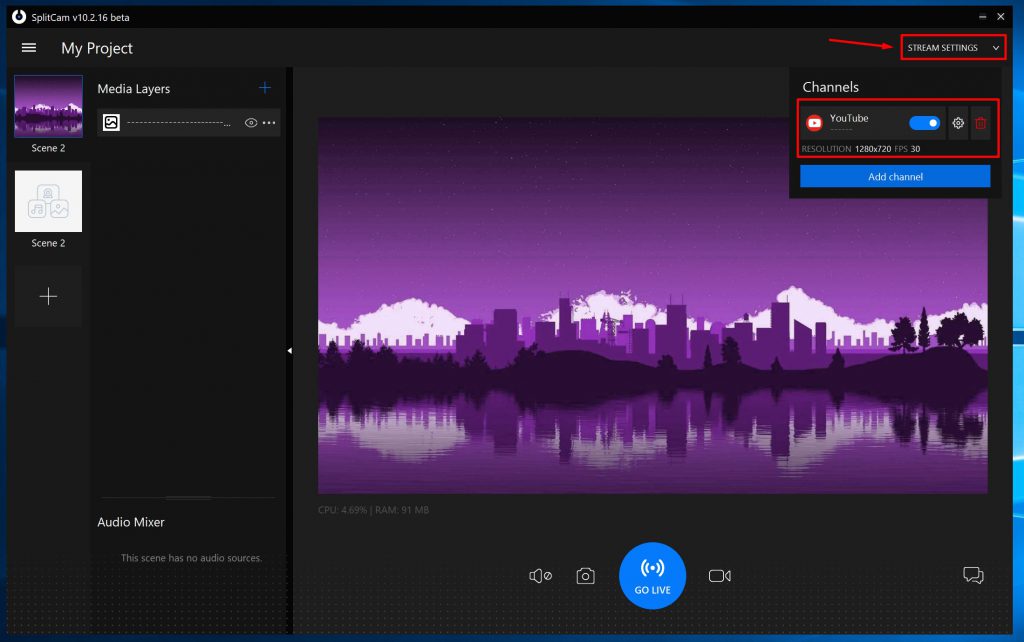Image resolution: width=1024 pixels, height=642 pixels.
Task: Take a snapshot with camera icon
Action: 585,575
